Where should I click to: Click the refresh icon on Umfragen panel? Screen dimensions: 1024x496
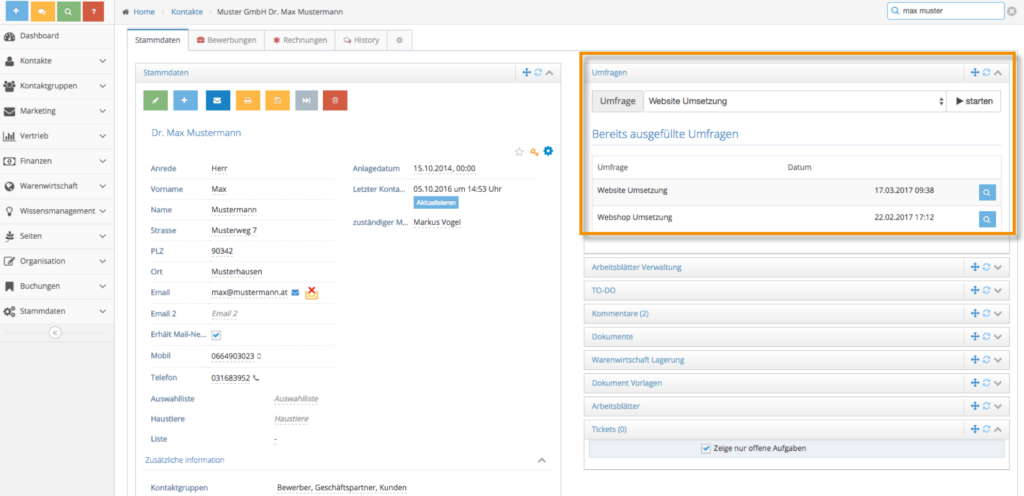pos(987,72)
